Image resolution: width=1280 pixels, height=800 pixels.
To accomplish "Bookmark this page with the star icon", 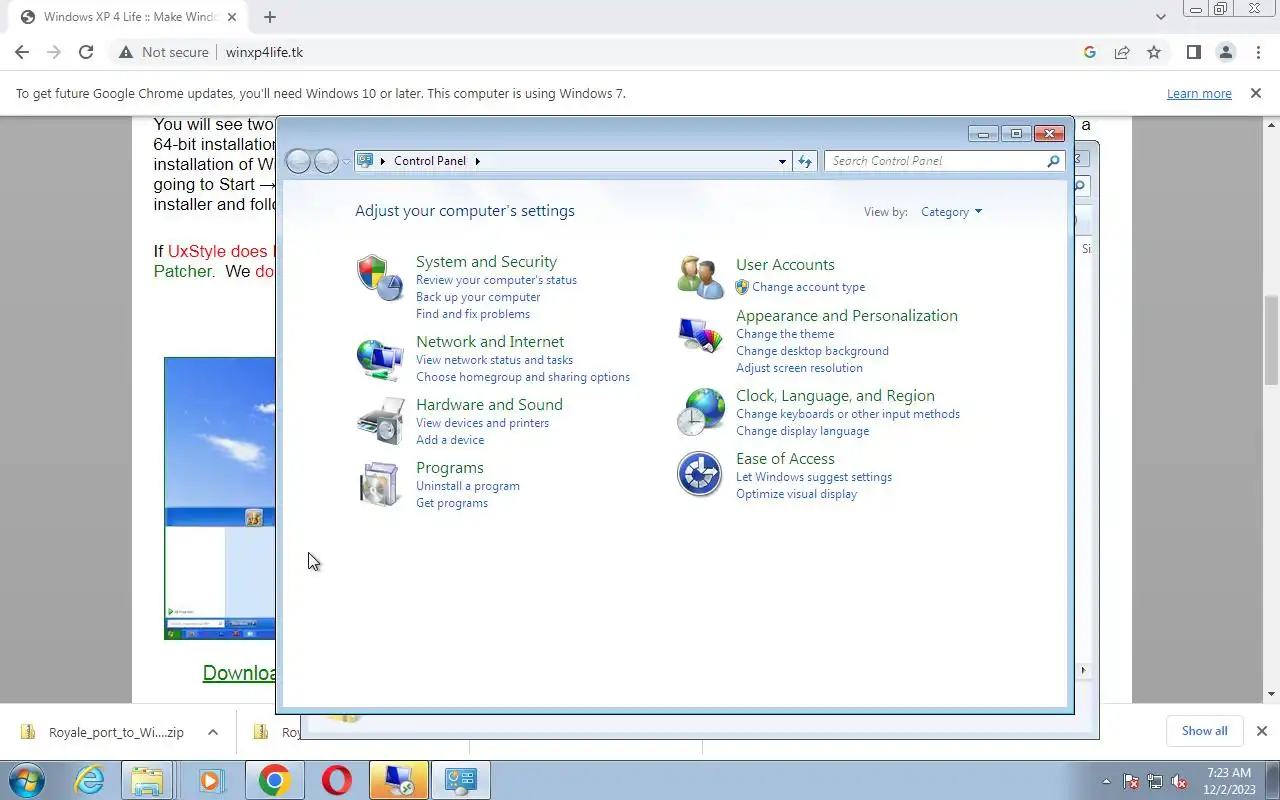I will pos(1154,52).
